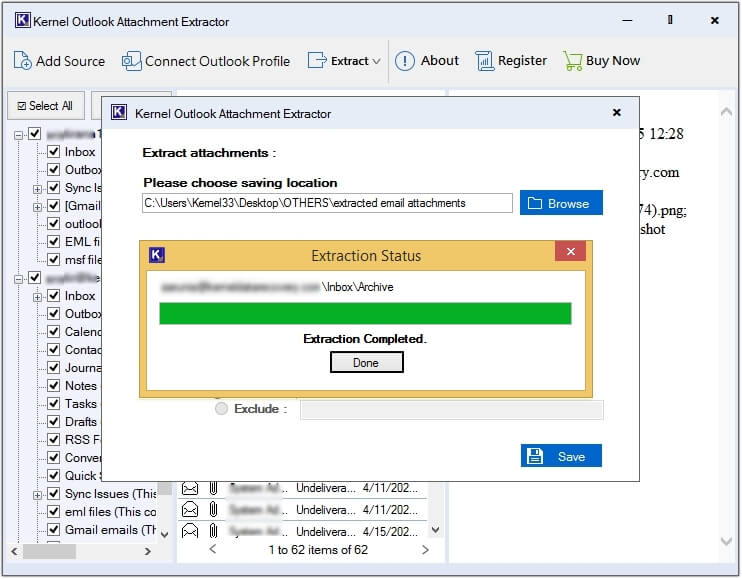This screenshot has width=742, height=579.
Task: Click folder tree horizontal scrollbar thumb
Action: tap(49, 551)
